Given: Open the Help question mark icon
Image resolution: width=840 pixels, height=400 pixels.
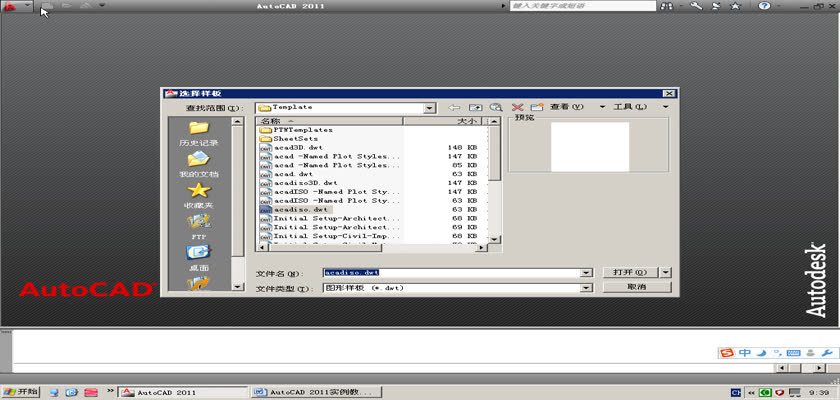Looking at the screenshot, I should pos(764,6).
